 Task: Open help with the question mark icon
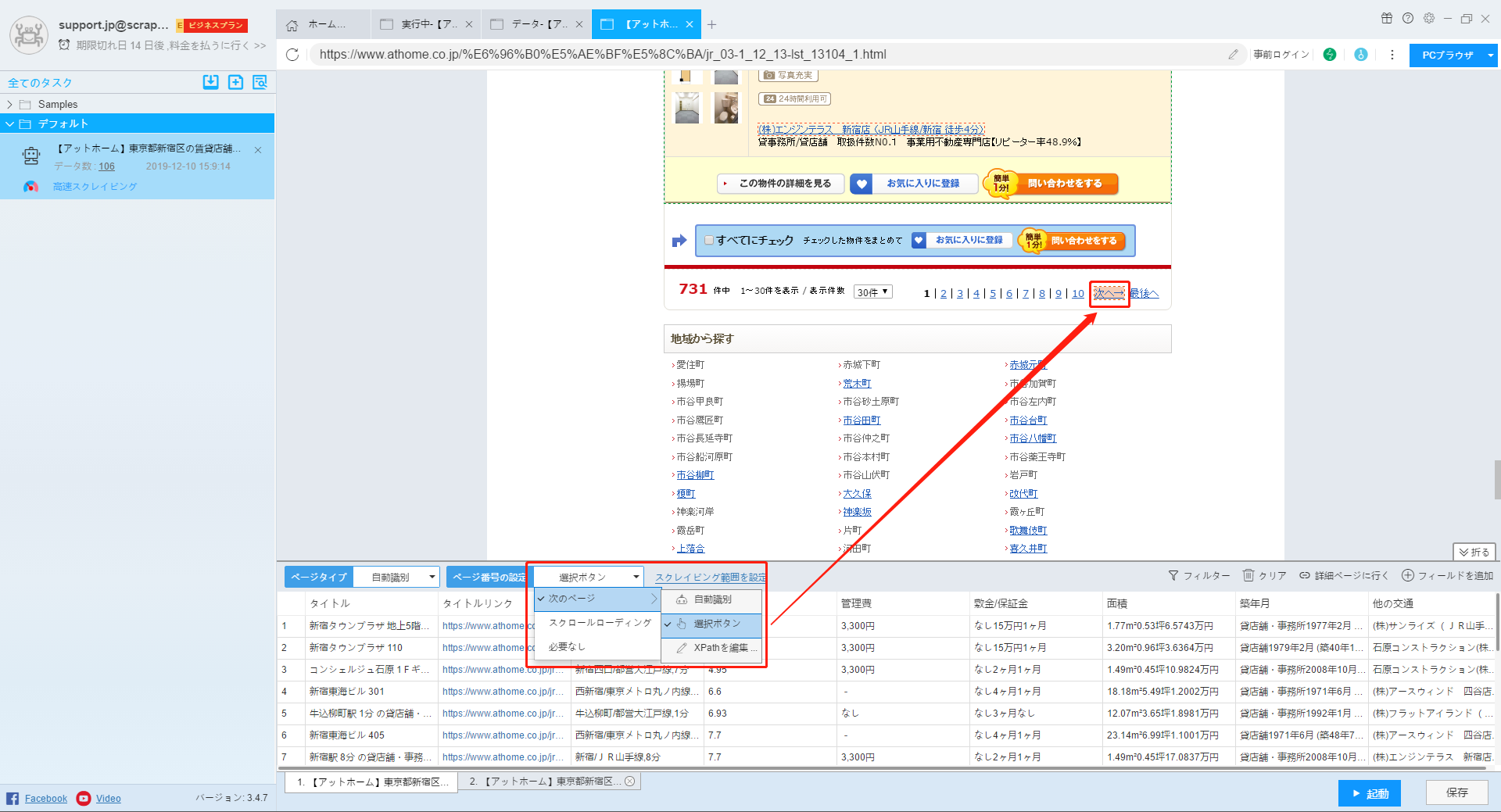[1408, 18]
